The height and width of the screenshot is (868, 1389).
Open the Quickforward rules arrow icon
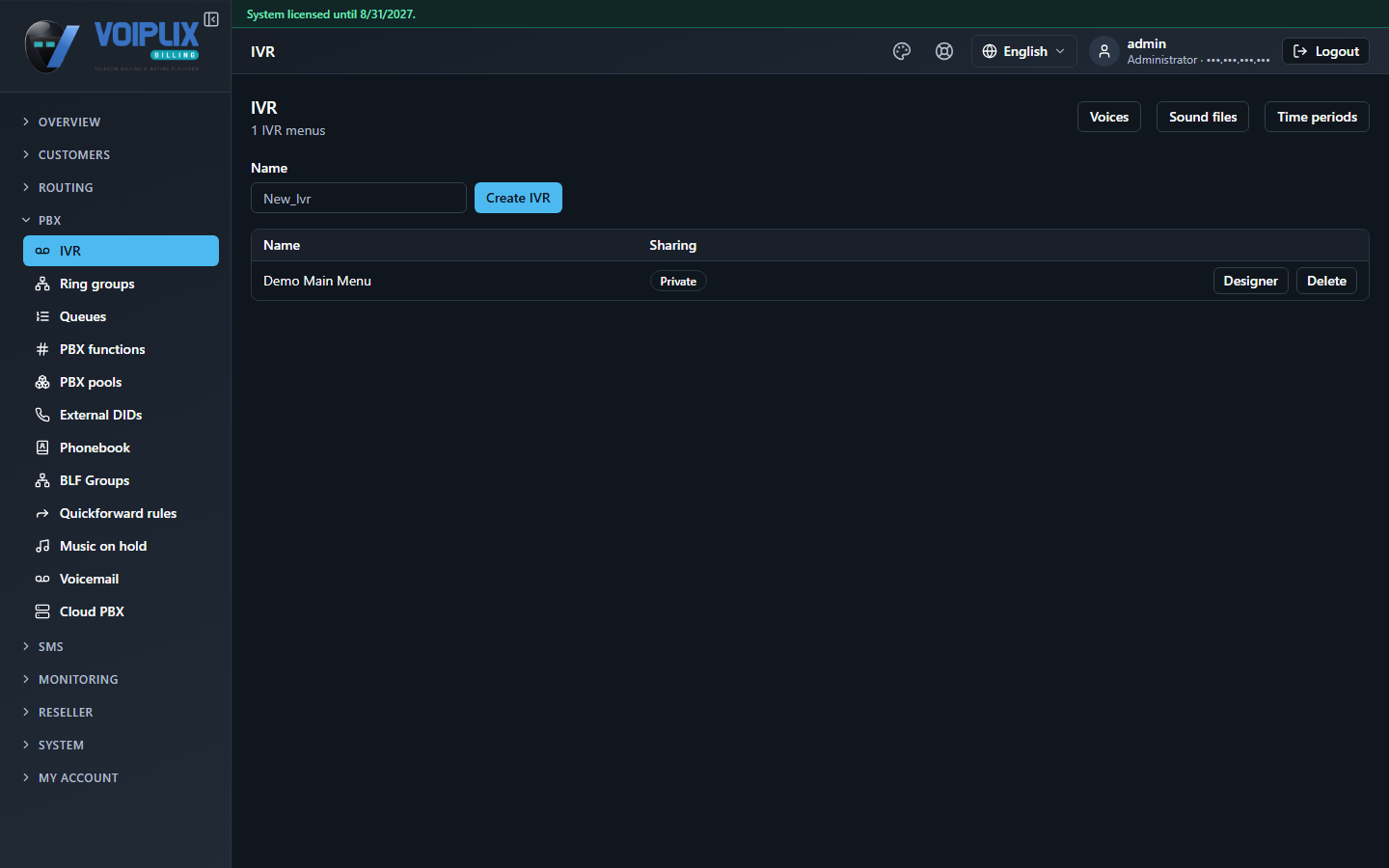[x=42, y=513]
